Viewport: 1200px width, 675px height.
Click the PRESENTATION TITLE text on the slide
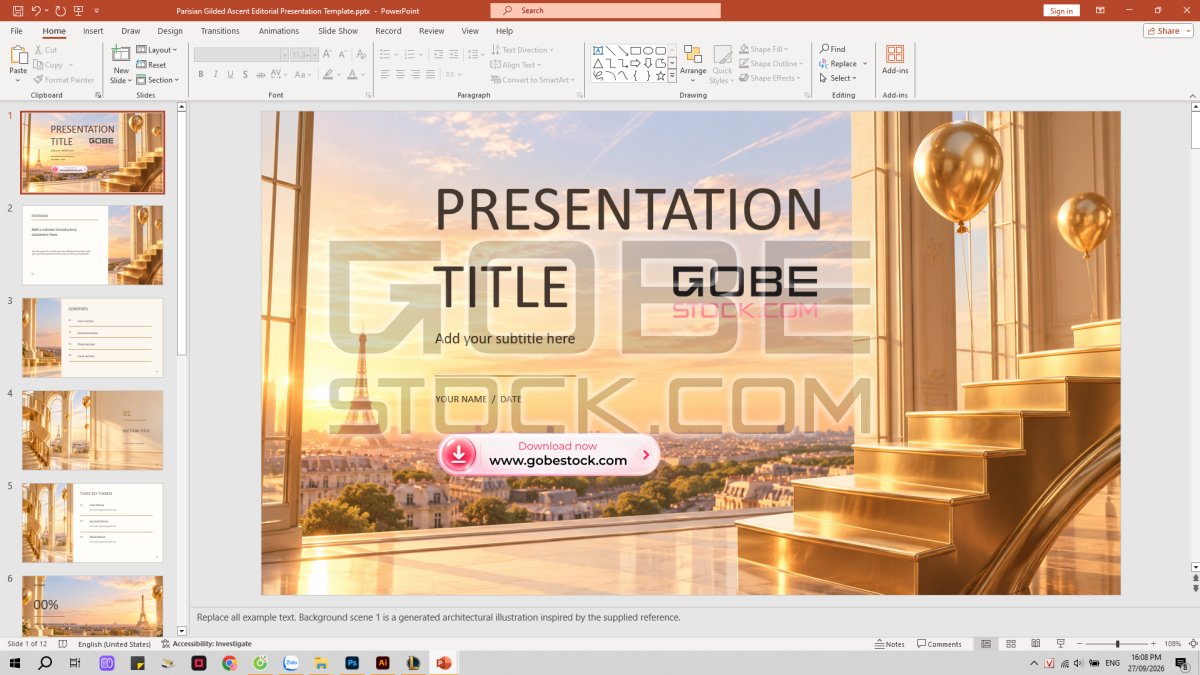pyautogui.click(x=628, y=247)
